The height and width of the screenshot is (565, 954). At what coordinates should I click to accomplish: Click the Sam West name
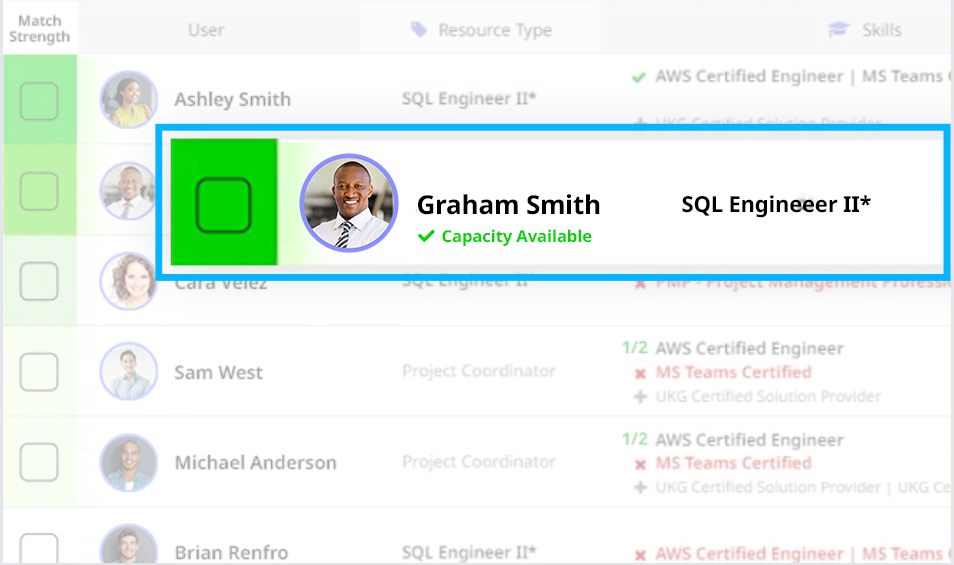click(218, 372)
